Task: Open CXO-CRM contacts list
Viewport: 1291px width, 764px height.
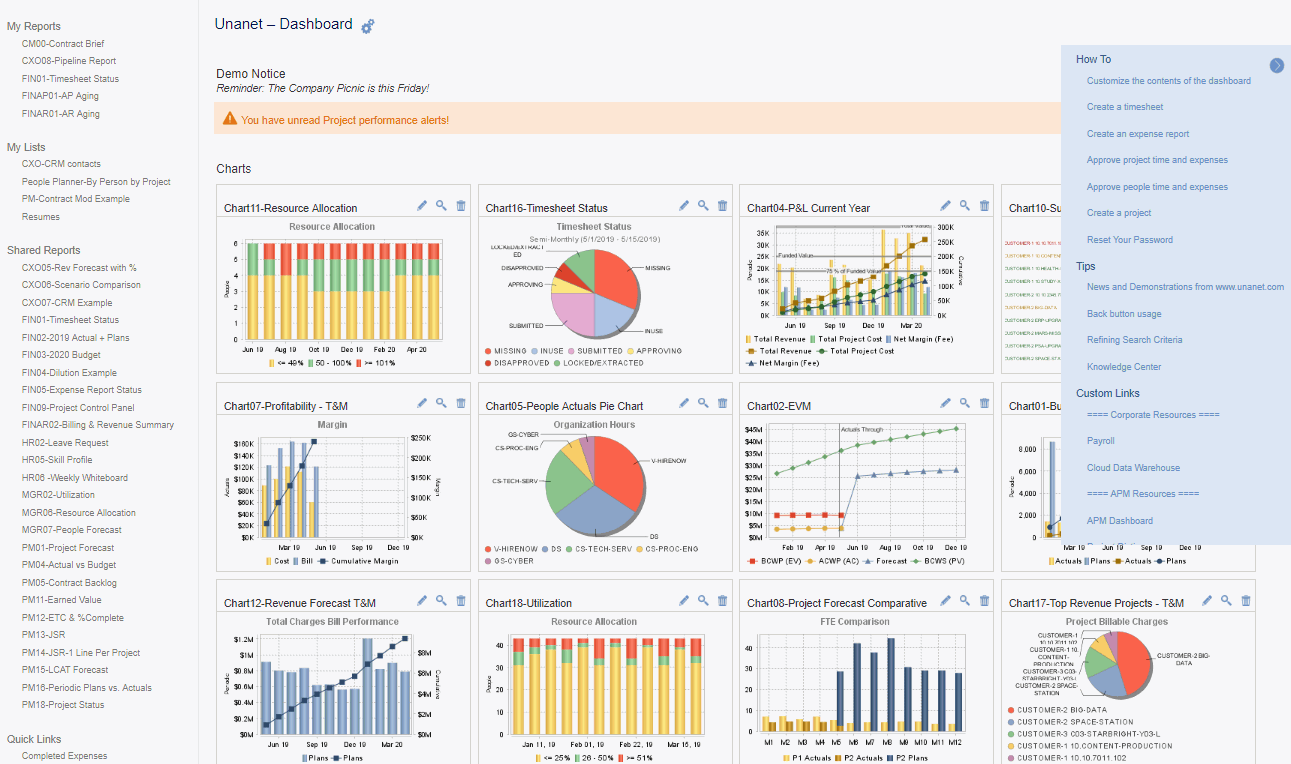Action: (x=61, y=164)
